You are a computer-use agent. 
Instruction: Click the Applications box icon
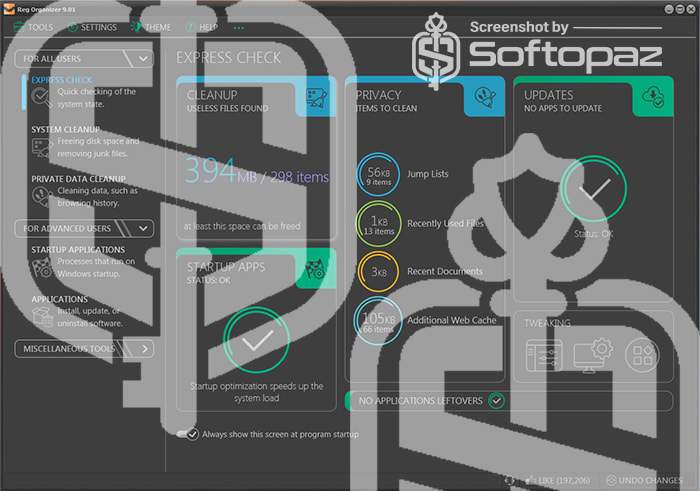coord(43,316)
